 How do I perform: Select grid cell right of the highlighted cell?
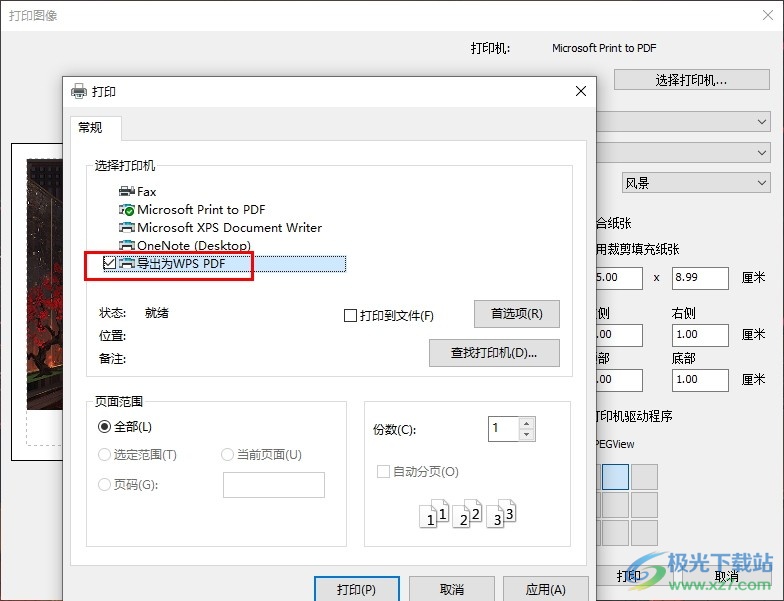(644, 476)
